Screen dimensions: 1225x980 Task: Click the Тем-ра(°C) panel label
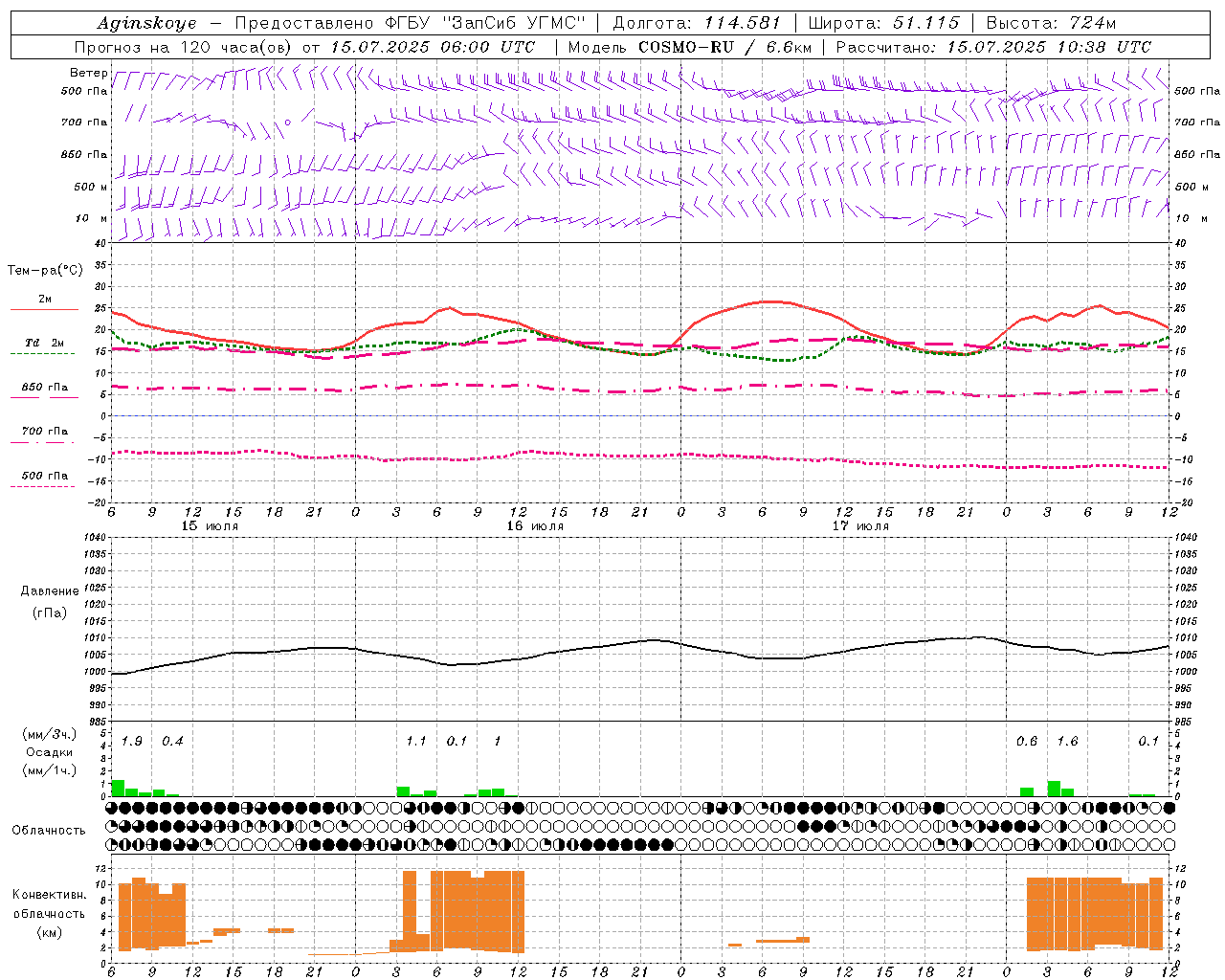[44, 271]
